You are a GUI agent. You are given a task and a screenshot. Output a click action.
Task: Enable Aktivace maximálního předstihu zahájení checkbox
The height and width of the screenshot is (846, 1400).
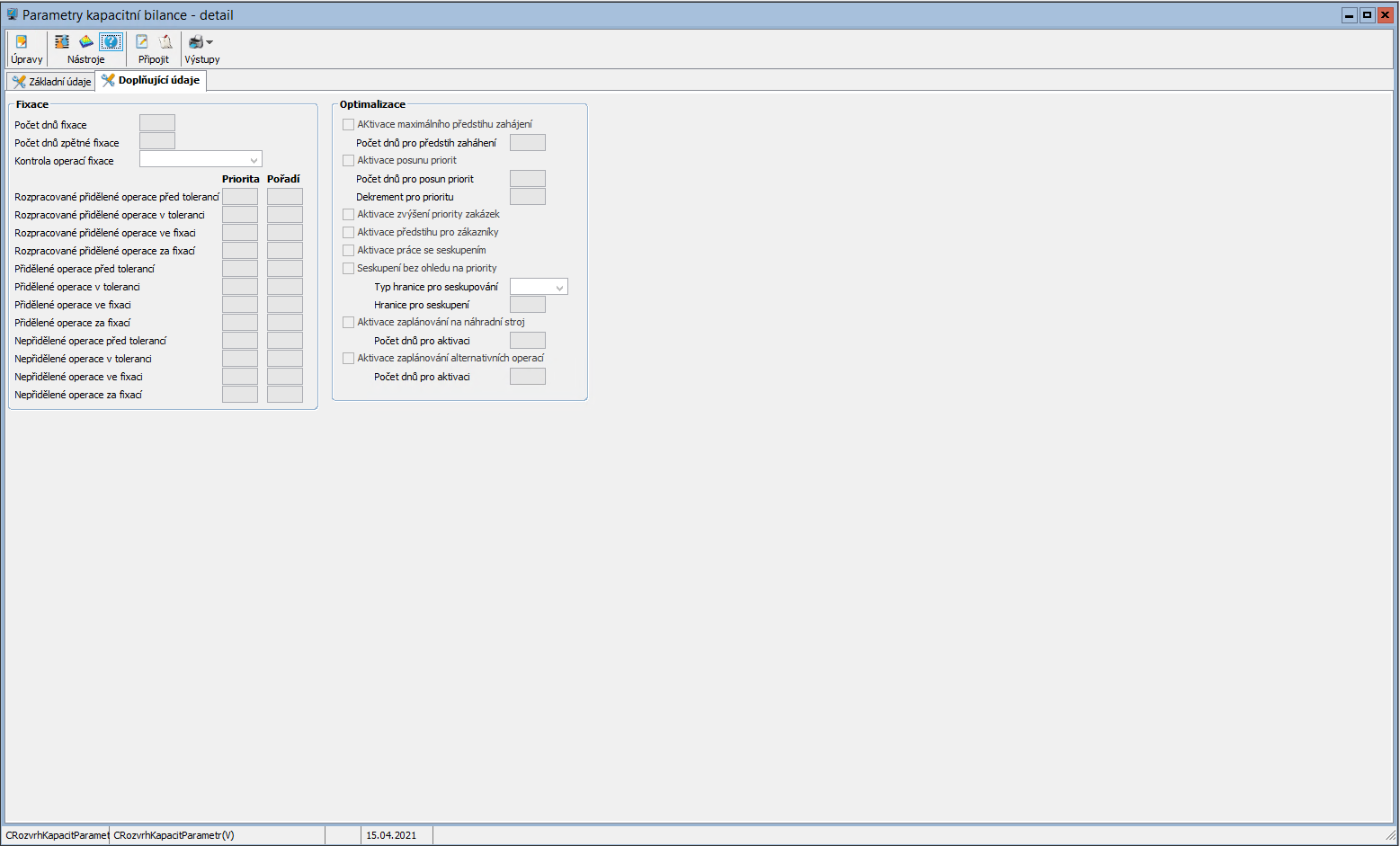point(349,125)
